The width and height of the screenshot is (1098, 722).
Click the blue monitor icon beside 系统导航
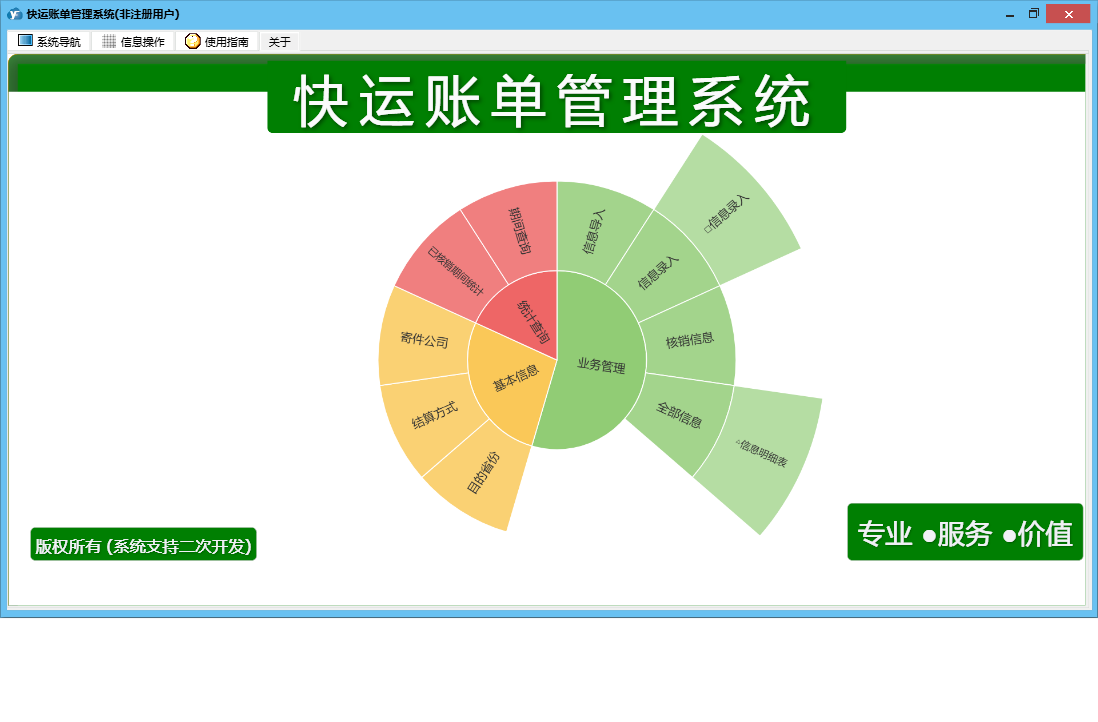pyautogui.click(x=25, y=41)
